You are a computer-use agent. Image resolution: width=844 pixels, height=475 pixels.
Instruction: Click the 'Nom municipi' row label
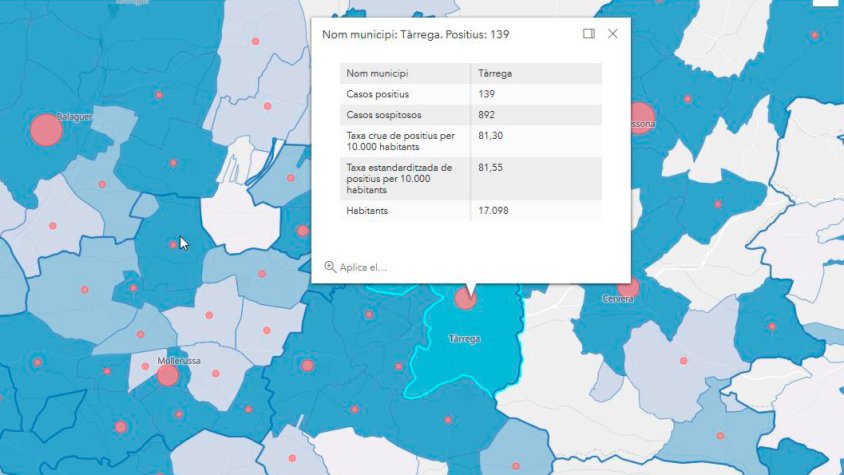tap(377, 73)
